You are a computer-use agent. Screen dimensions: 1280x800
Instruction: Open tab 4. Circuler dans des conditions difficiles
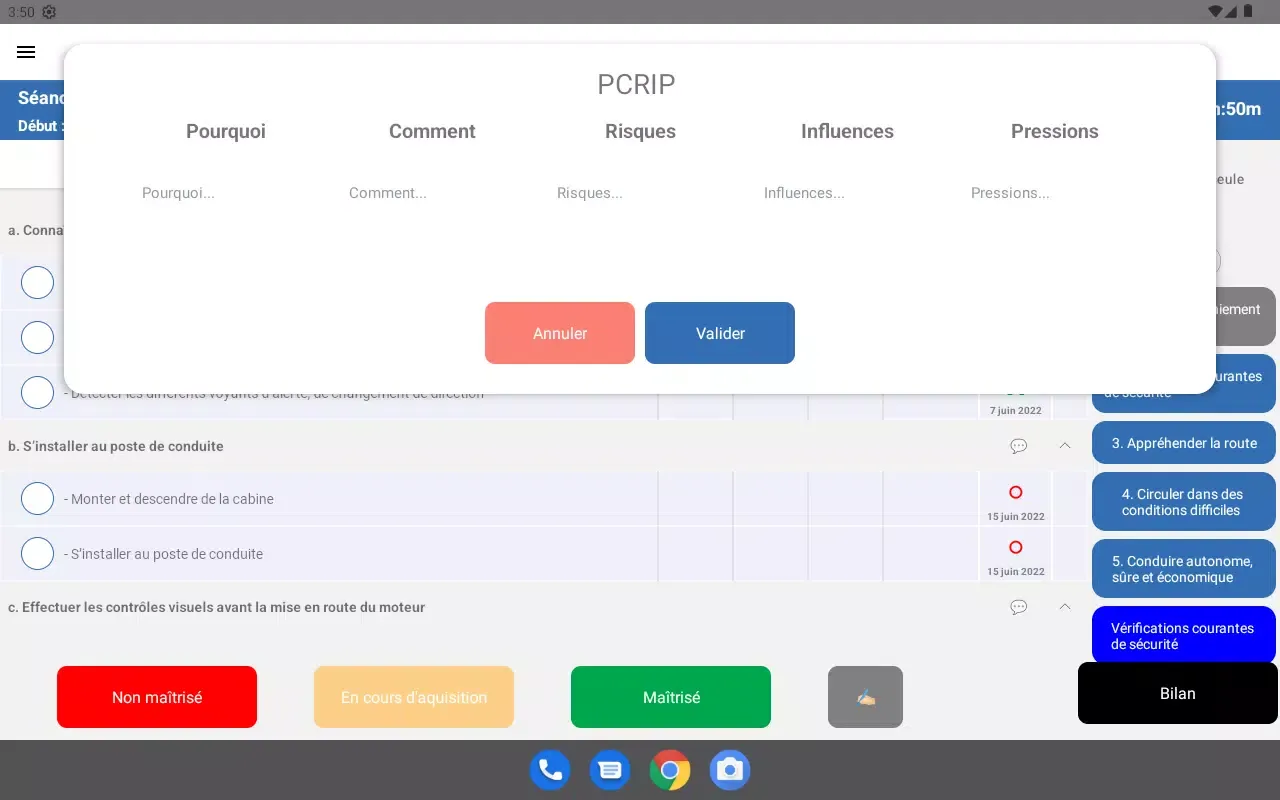1184,502
